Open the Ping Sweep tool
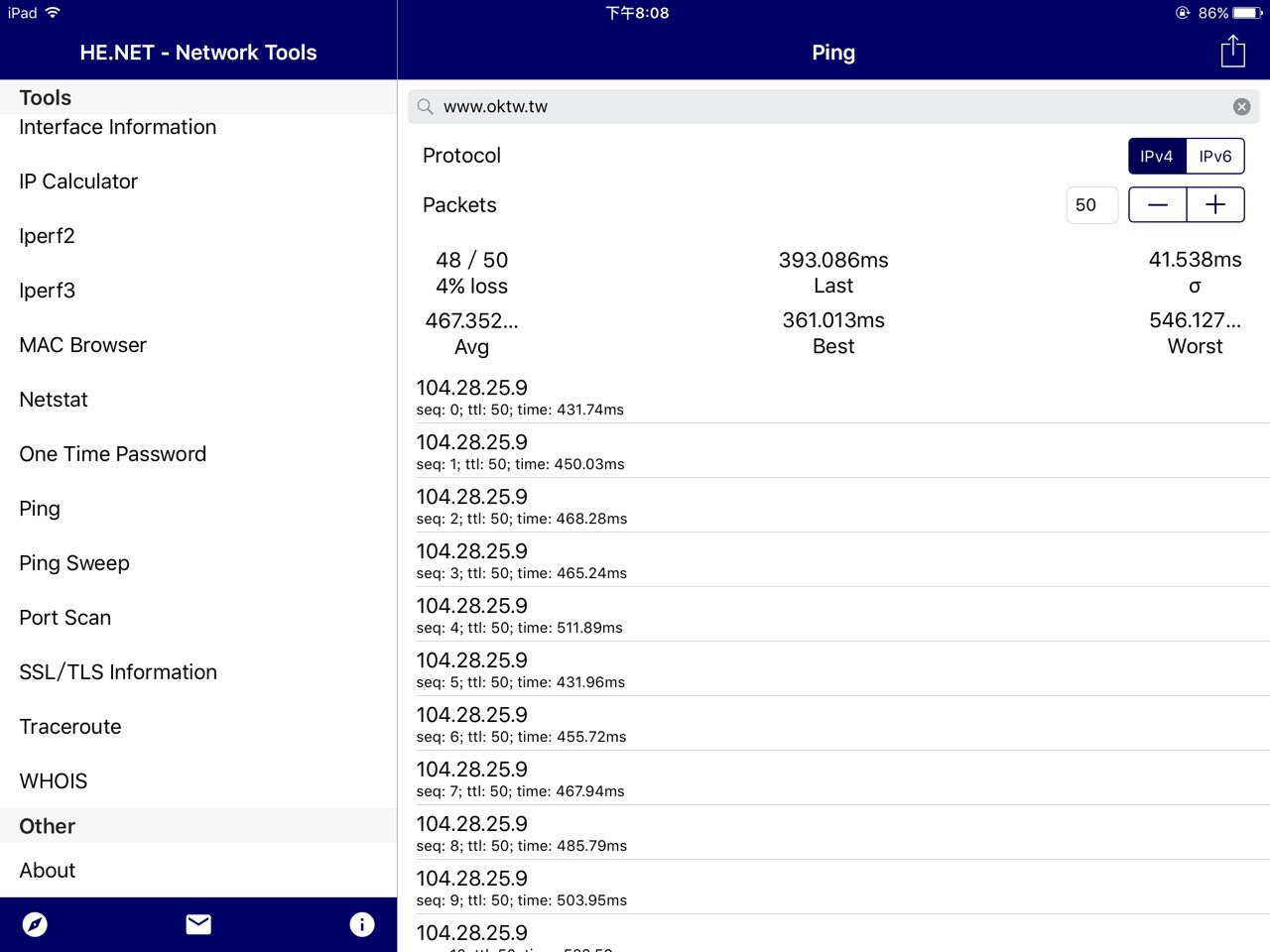 pyautogui.click(x=198, y=563)
